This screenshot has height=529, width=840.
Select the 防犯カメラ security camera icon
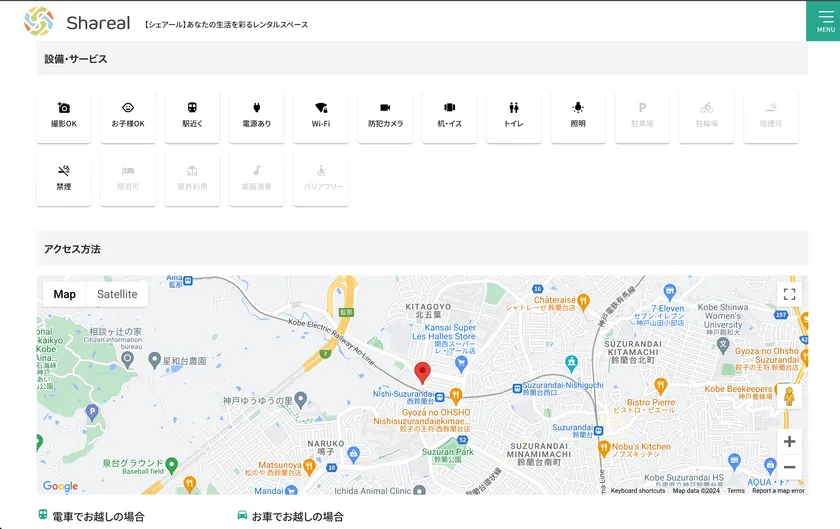[385, 116]
